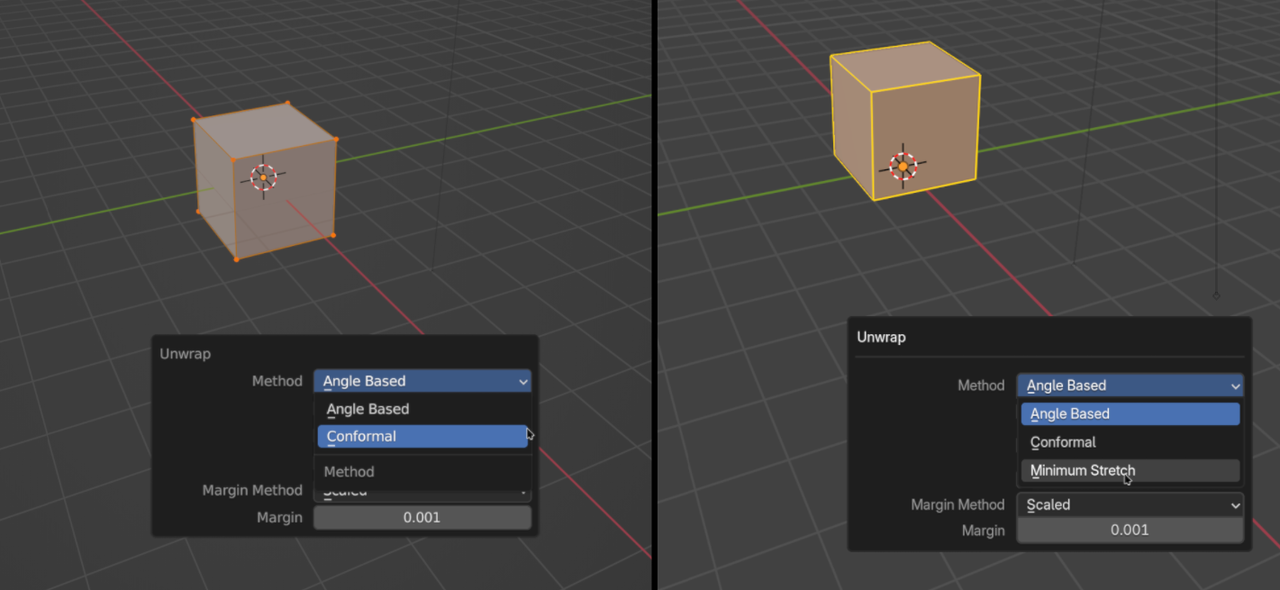1280x590 pixels.
Task: Select Conformal option in right panel list
Action: (1130, 442)
